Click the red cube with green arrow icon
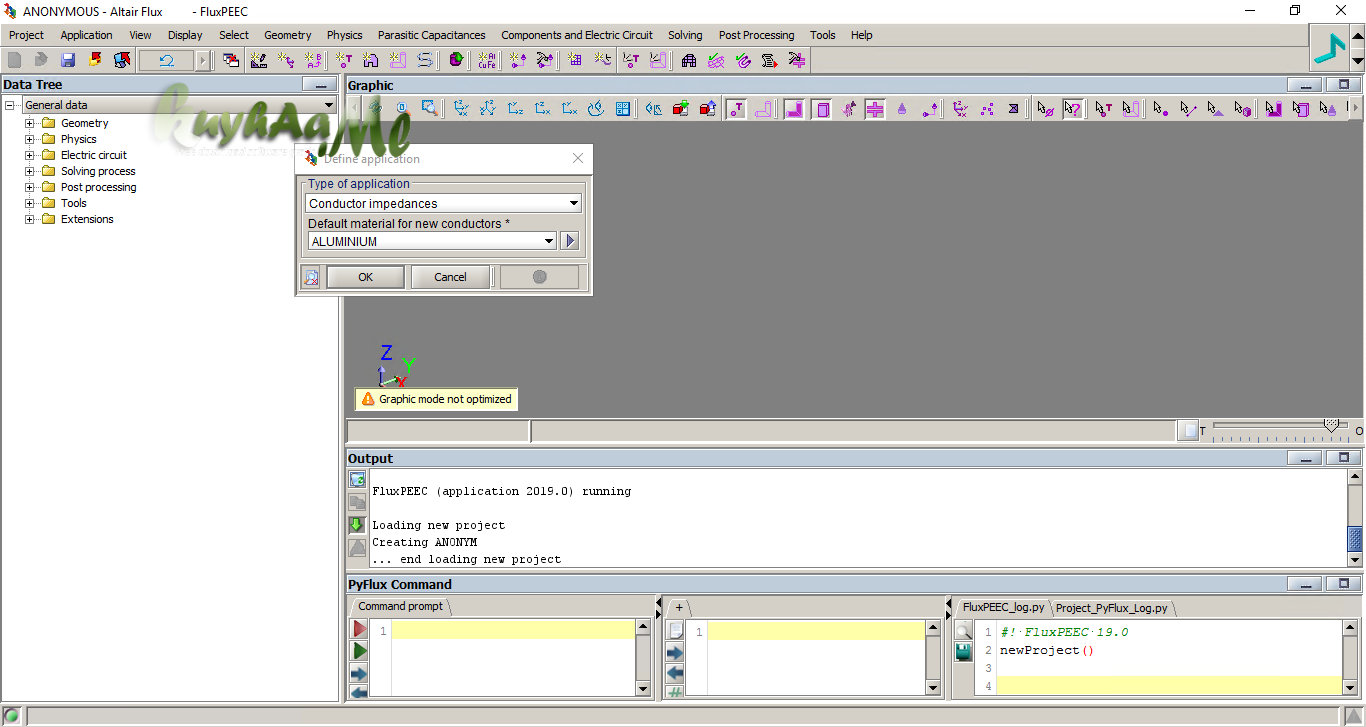This screenshot has height=727, width=1366. pyautogui.click(x=681, y=108)
